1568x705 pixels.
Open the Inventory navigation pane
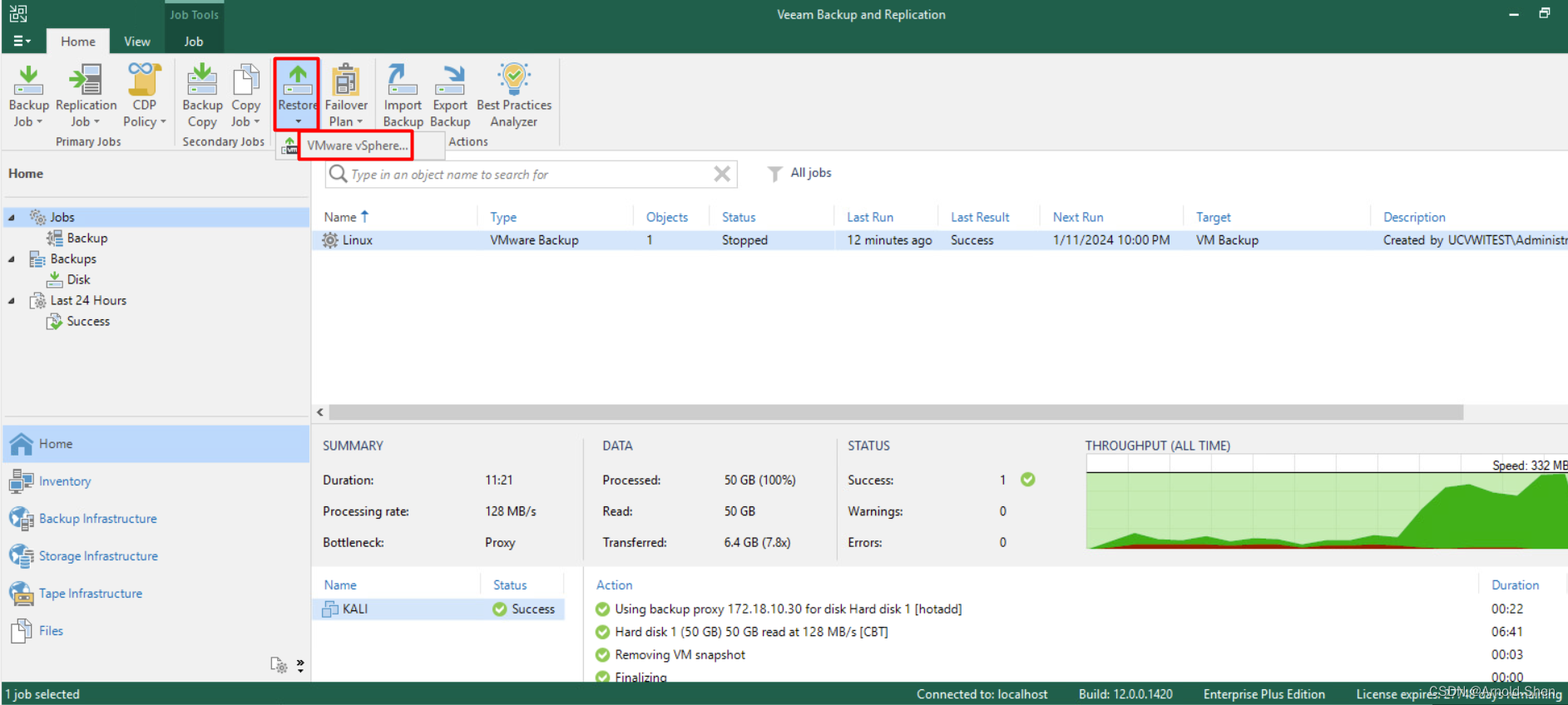coord(156,481)
